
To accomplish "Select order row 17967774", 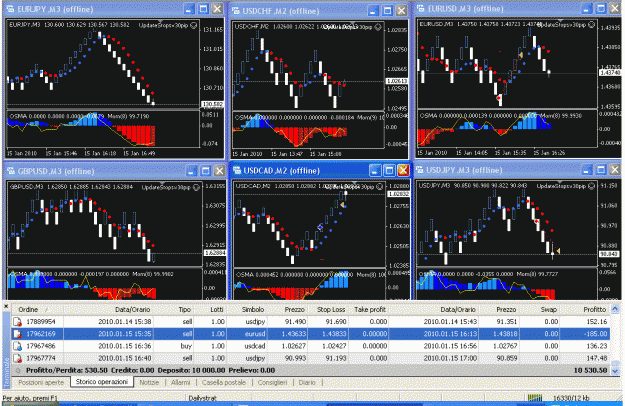I will 311,358.
